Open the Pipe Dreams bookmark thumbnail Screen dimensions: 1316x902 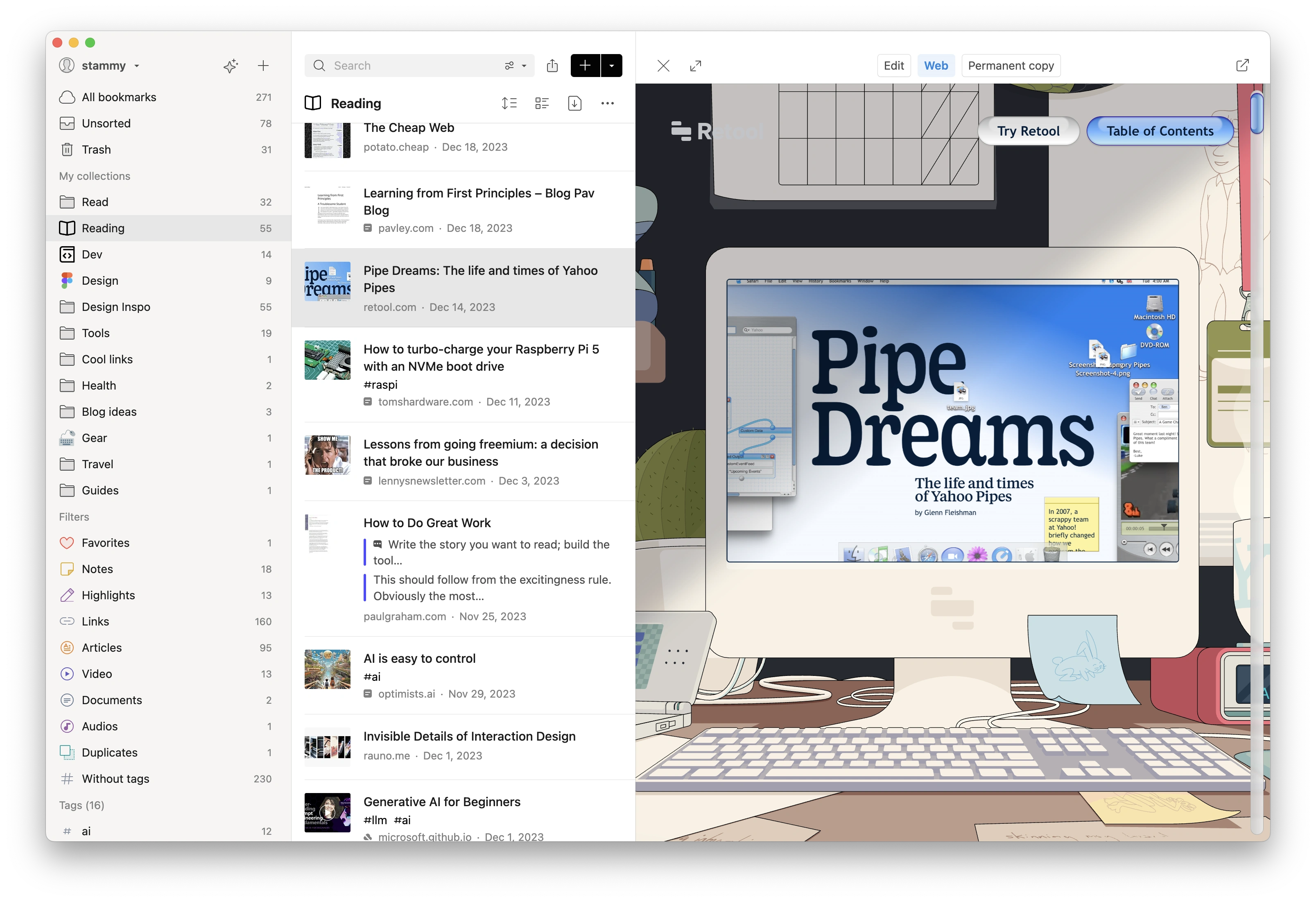click(327, 281)
